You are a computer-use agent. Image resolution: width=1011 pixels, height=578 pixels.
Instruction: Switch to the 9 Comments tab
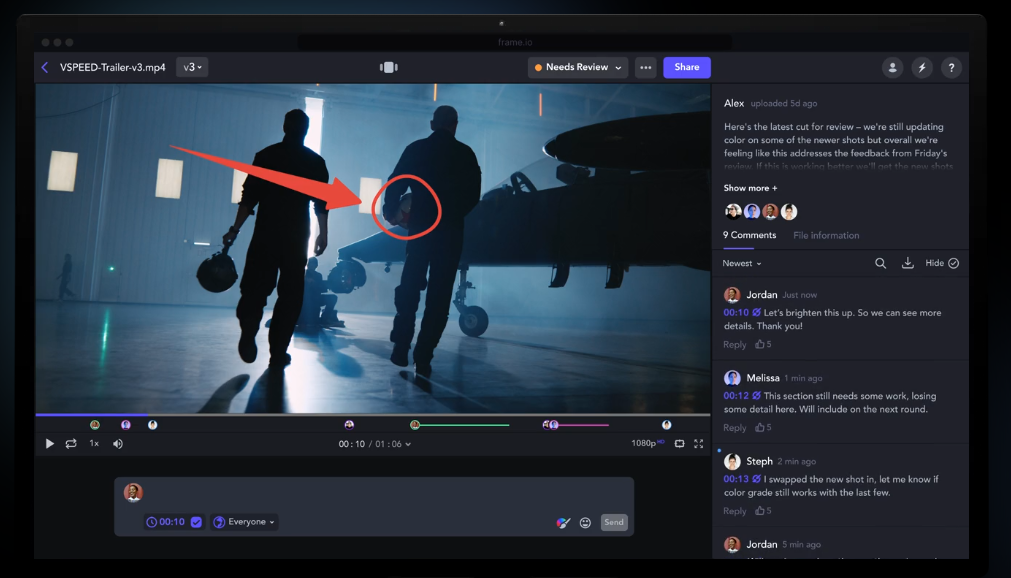pos(749,235)
